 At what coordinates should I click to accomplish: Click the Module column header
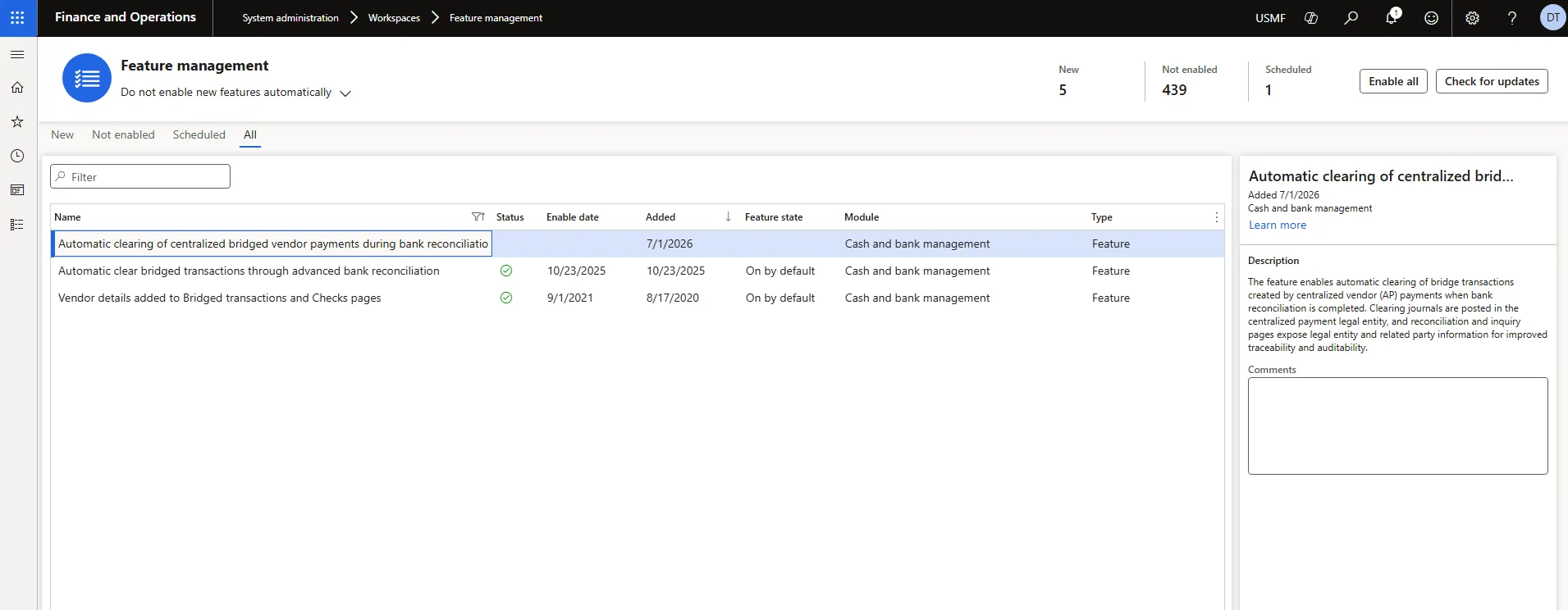click(862, 217)
